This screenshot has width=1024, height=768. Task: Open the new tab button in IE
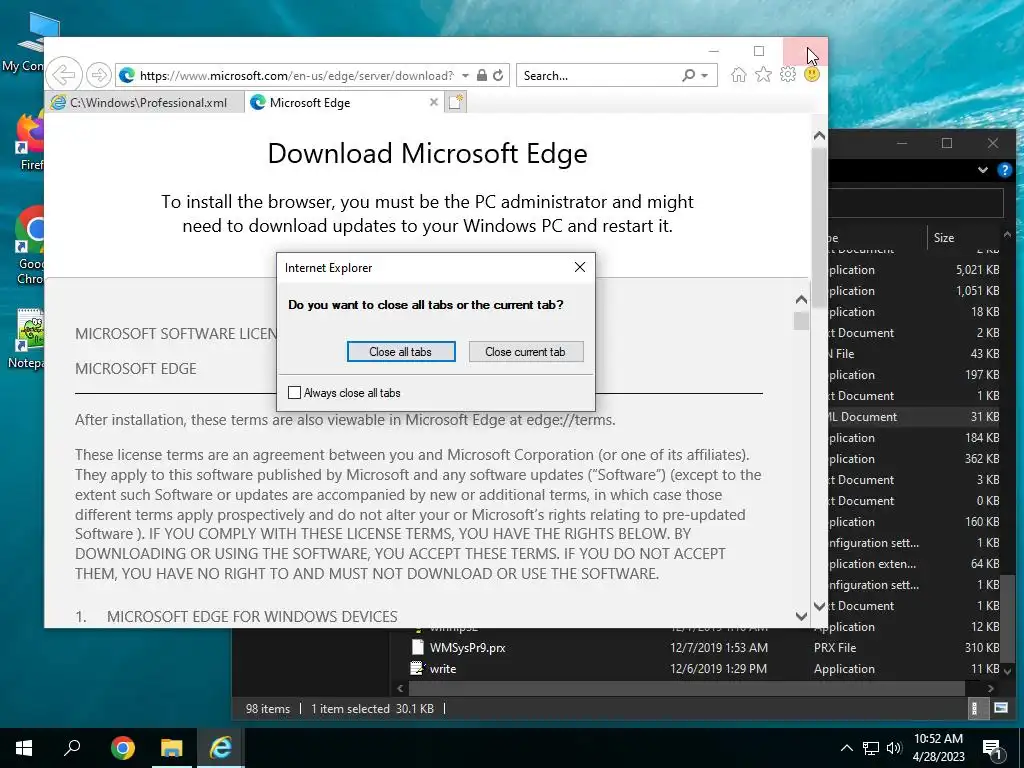(456, 102)
